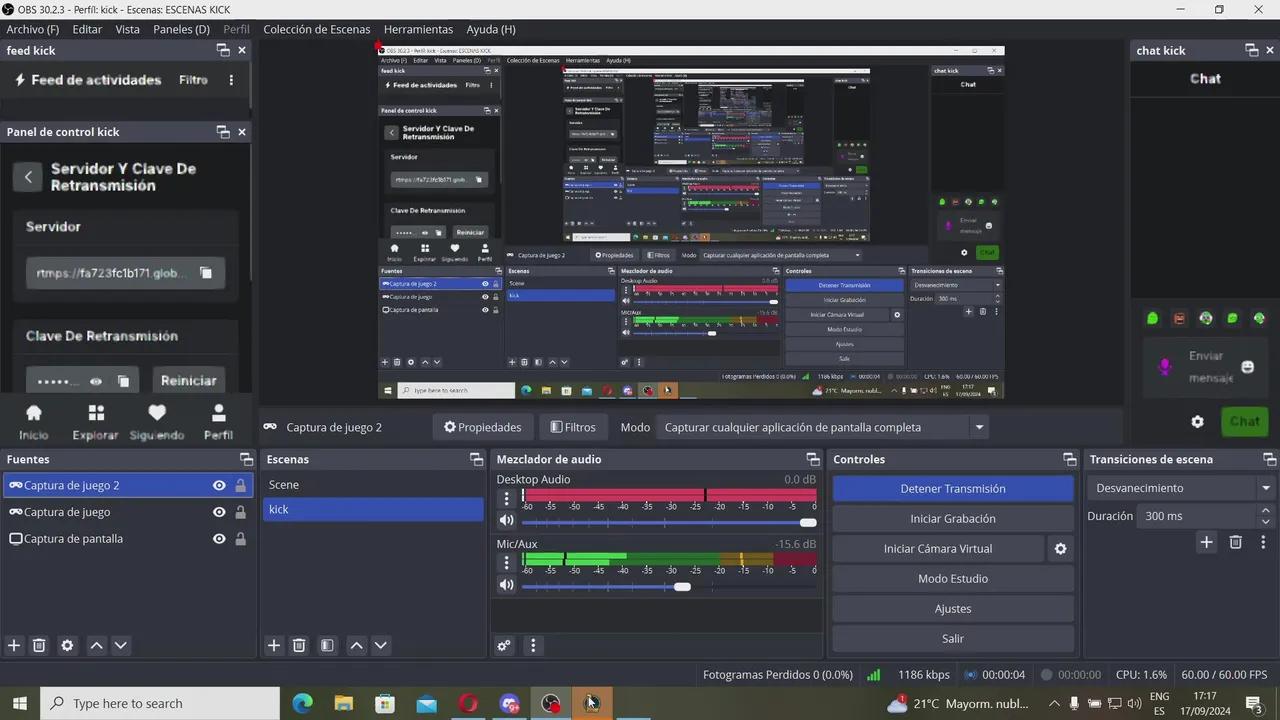
Task: Reiniciar the stream key
Action: click(188, 380)
